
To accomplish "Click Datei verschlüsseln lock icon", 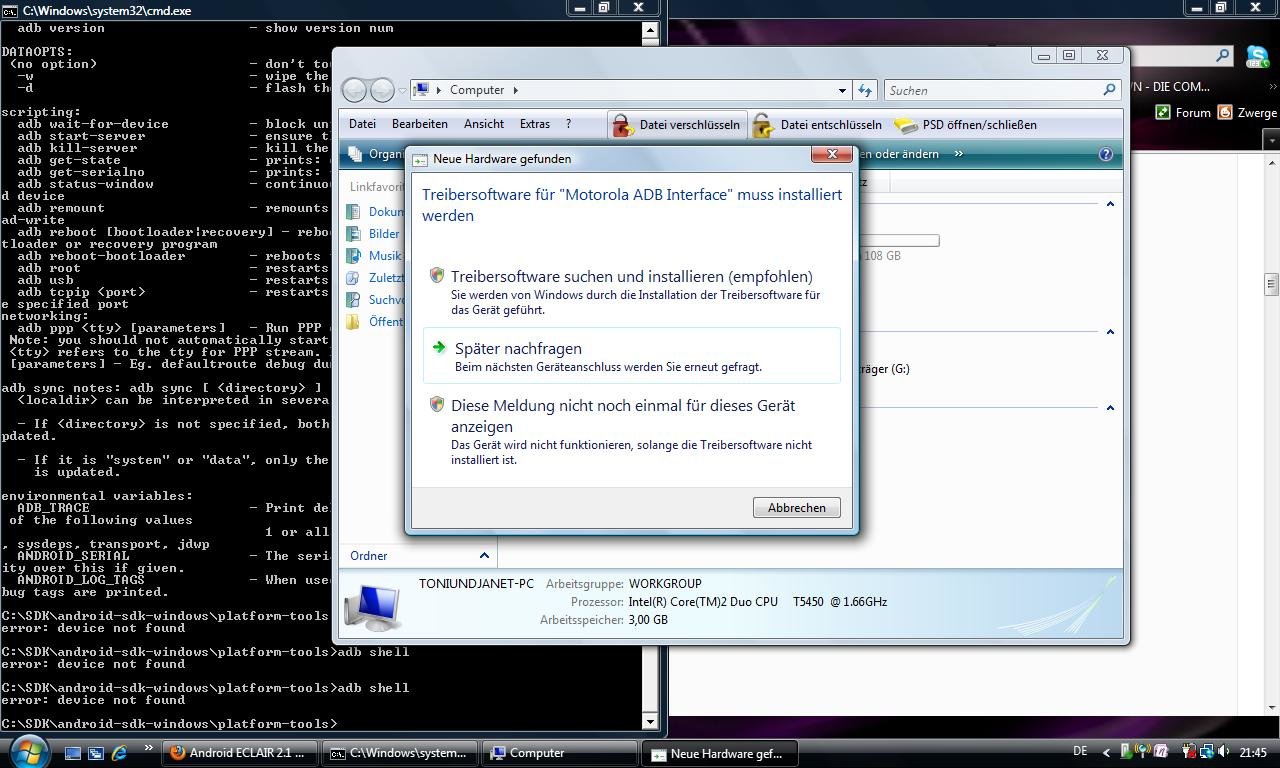I will click(x=622, y=125).
